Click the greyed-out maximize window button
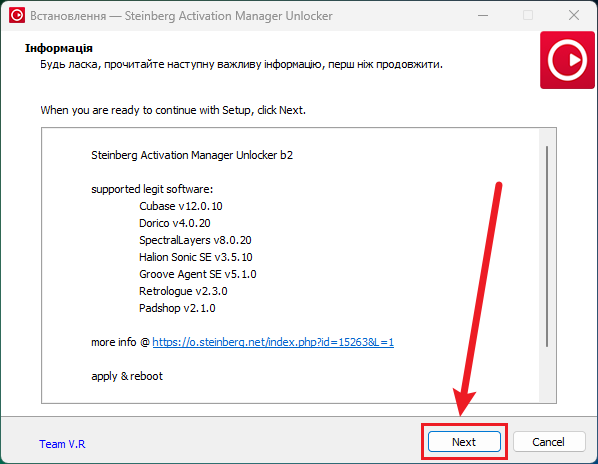Viewport: 598px width, 464px height. click(528, 16)
